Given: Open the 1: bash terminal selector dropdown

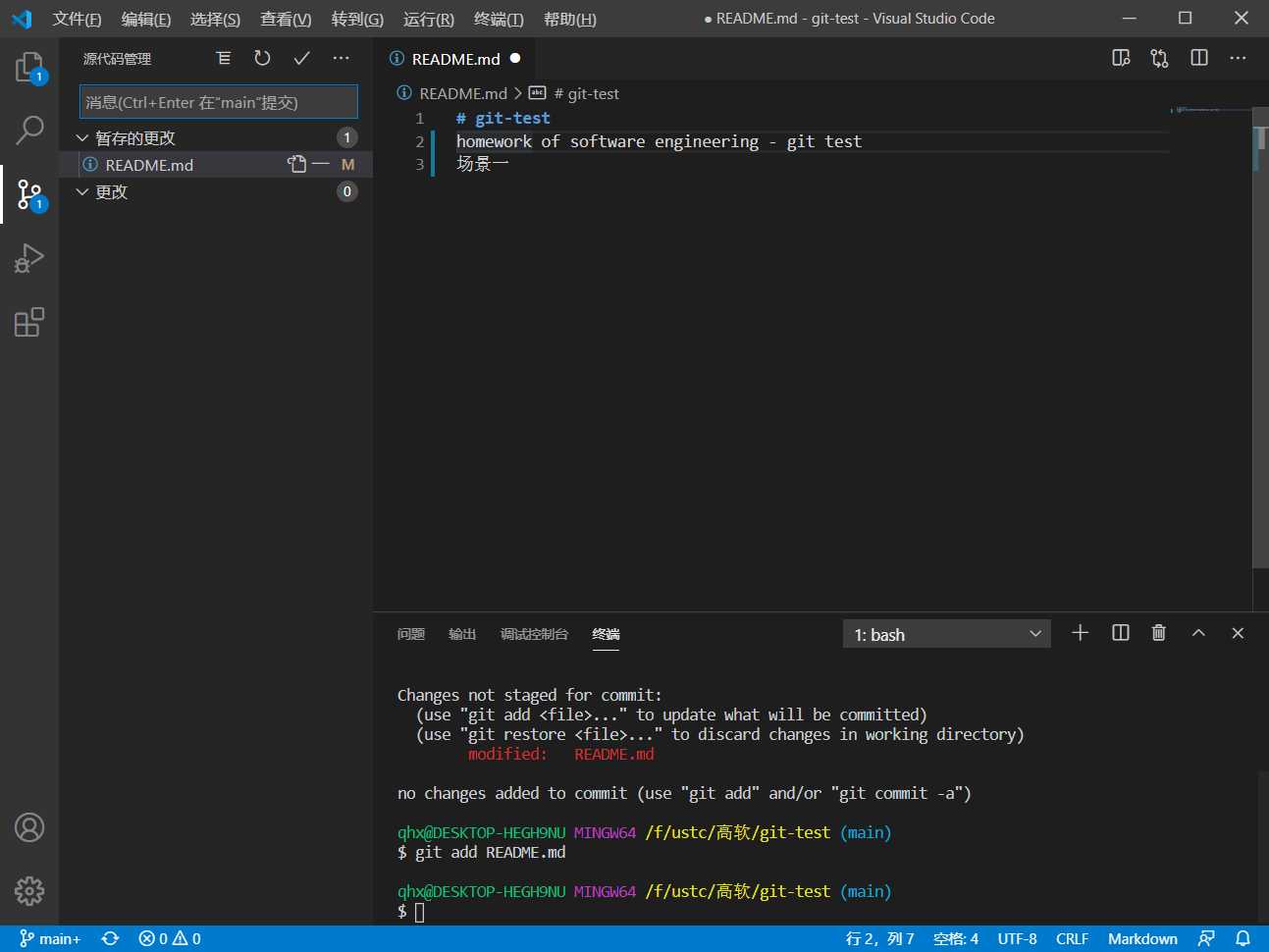Looking at the screenshot, I should coord(947,634).
